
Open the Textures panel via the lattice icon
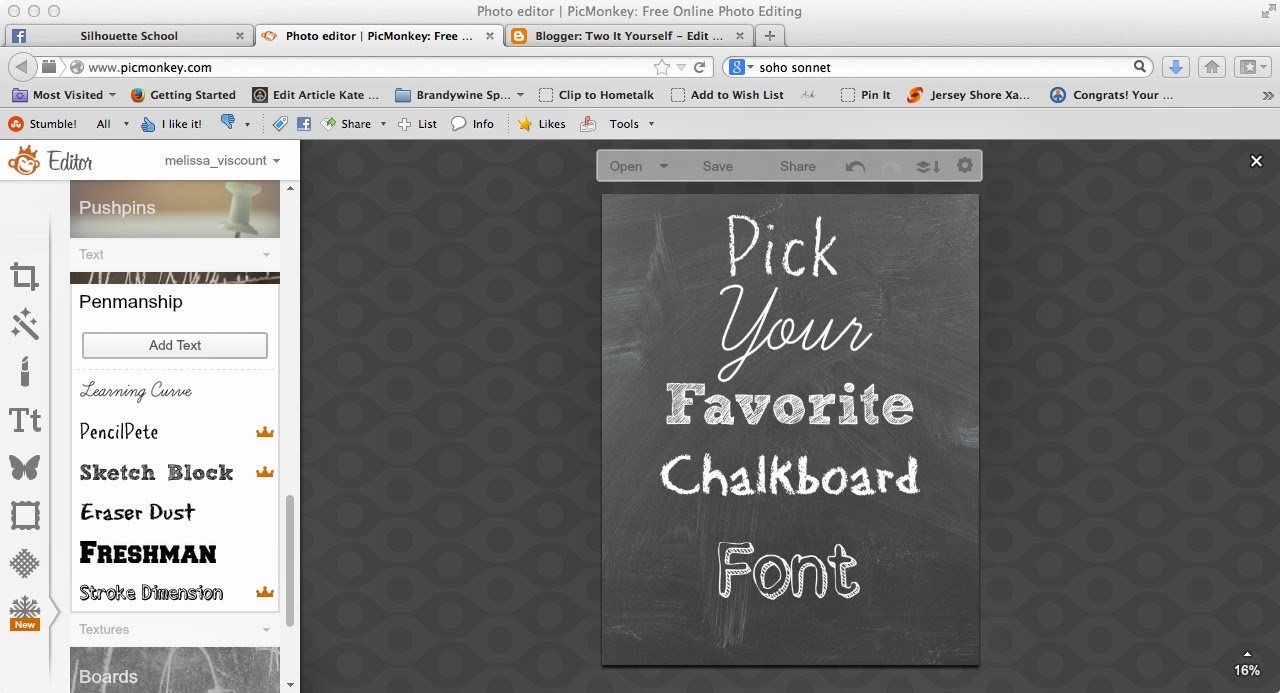tap(24, 563)
